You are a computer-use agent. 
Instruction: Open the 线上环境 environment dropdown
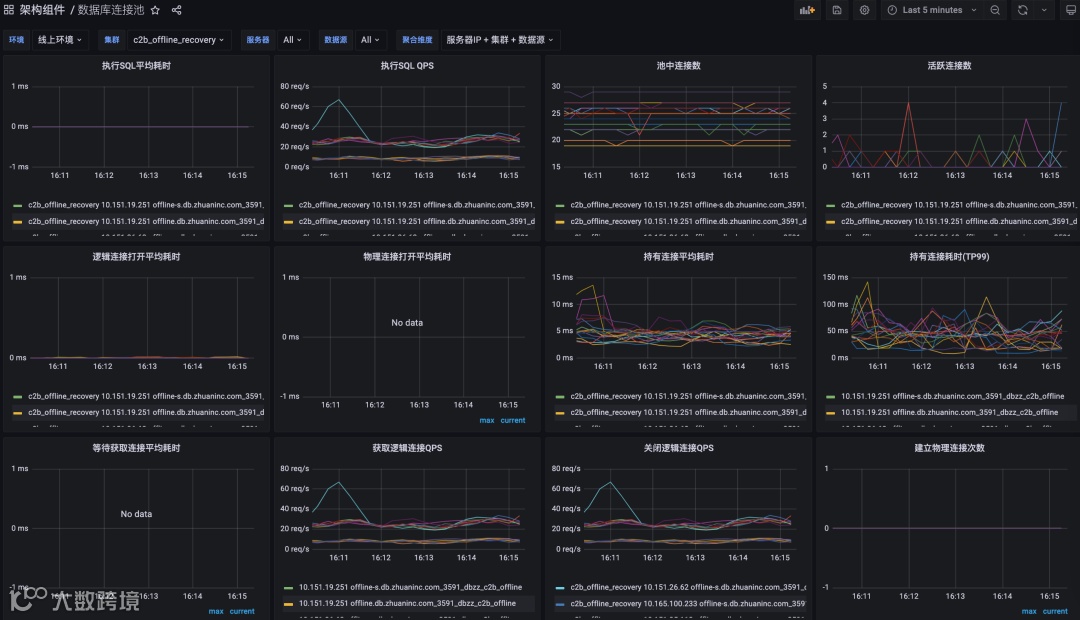pyautogui.click(x=60, y=40)
